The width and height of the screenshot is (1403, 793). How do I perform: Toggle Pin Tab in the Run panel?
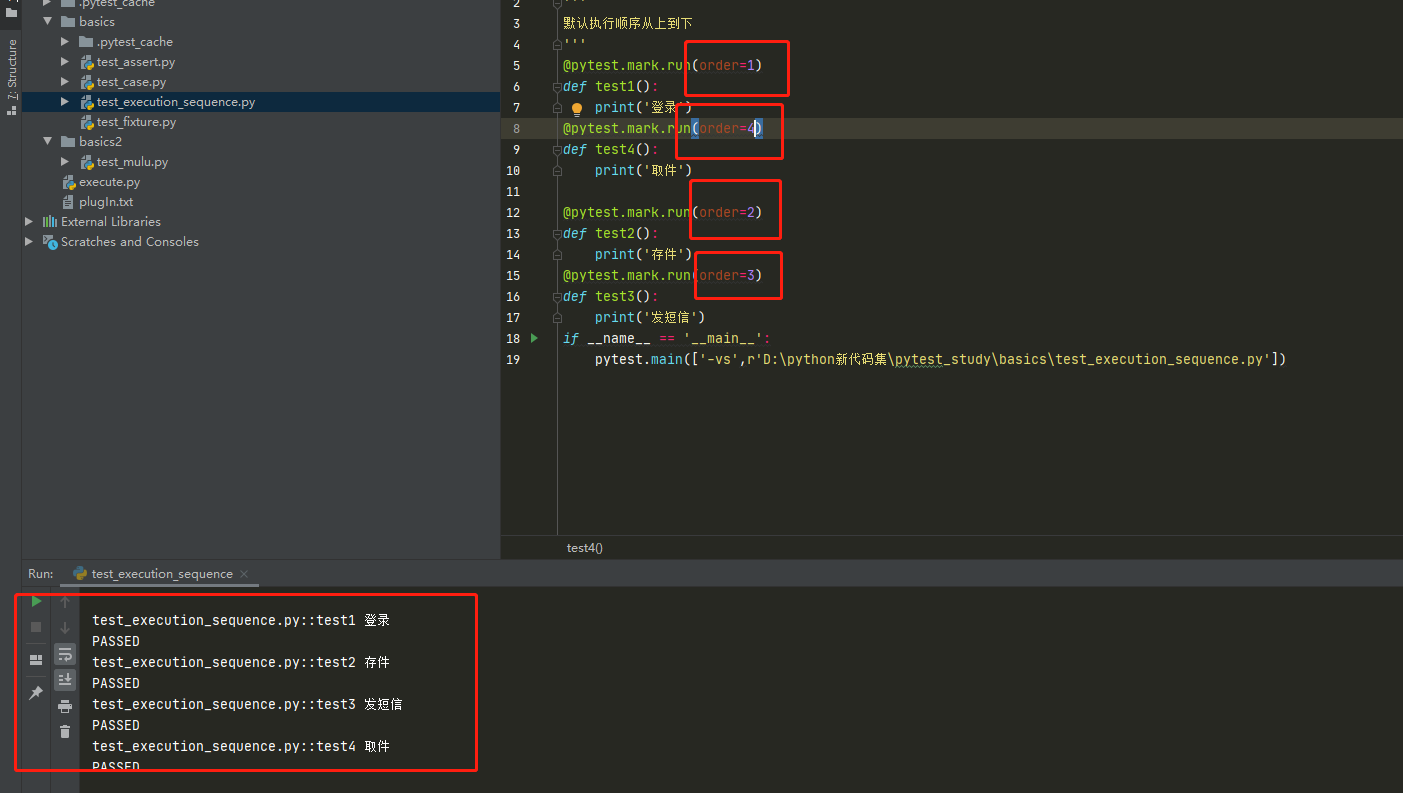(36, 693)
